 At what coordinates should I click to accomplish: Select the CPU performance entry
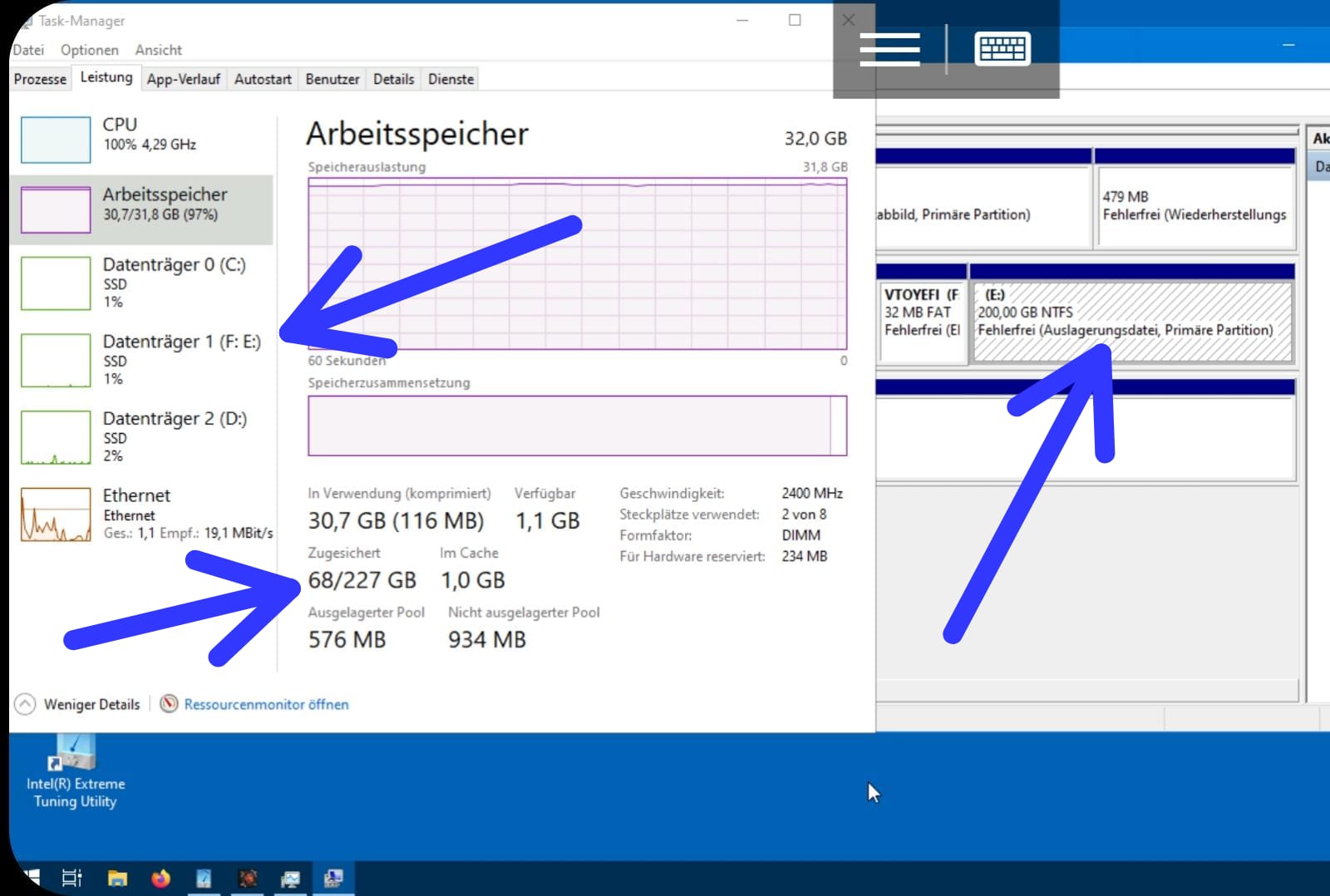tap(142, 139)
